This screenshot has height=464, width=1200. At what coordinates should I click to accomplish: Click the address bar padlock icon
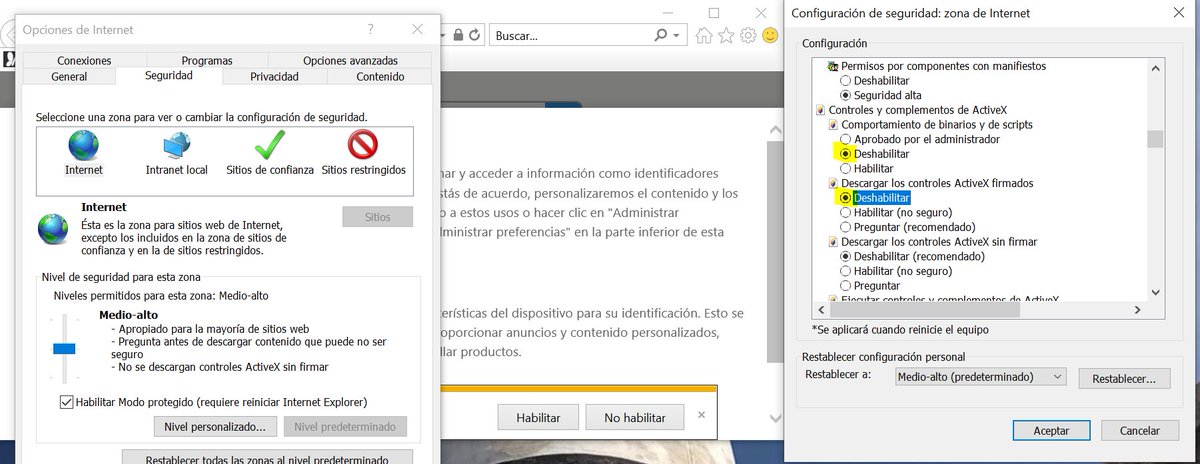click(x=458, y=35)
